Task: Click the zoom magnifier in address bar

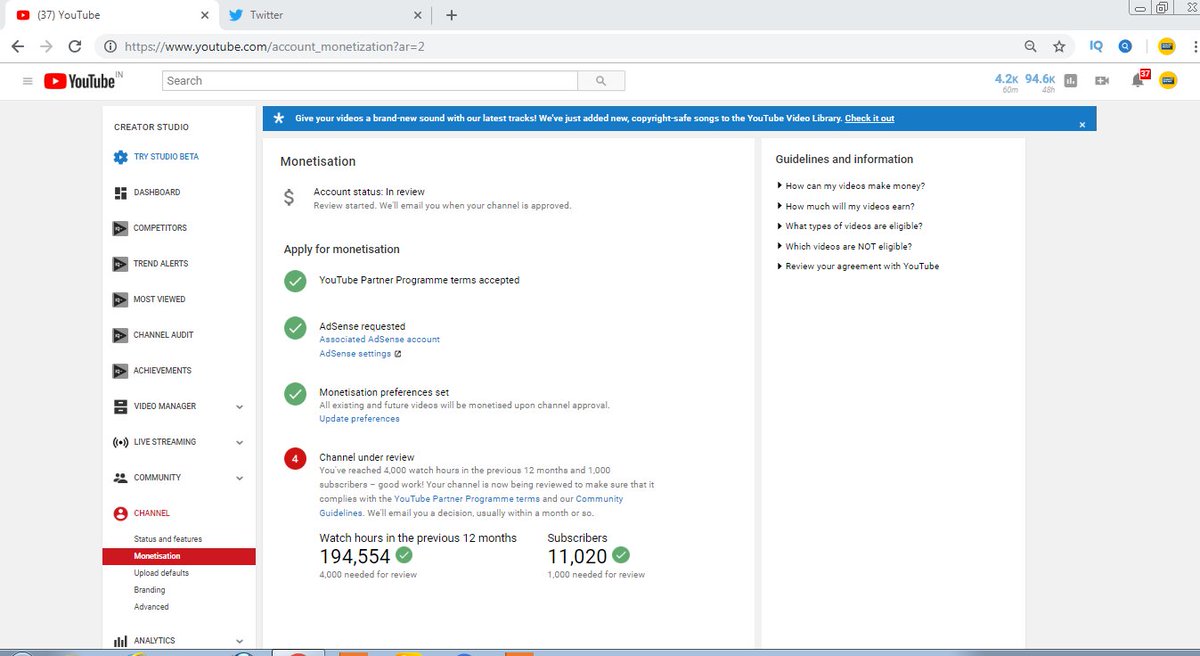Action: [x=1031, y=46]
